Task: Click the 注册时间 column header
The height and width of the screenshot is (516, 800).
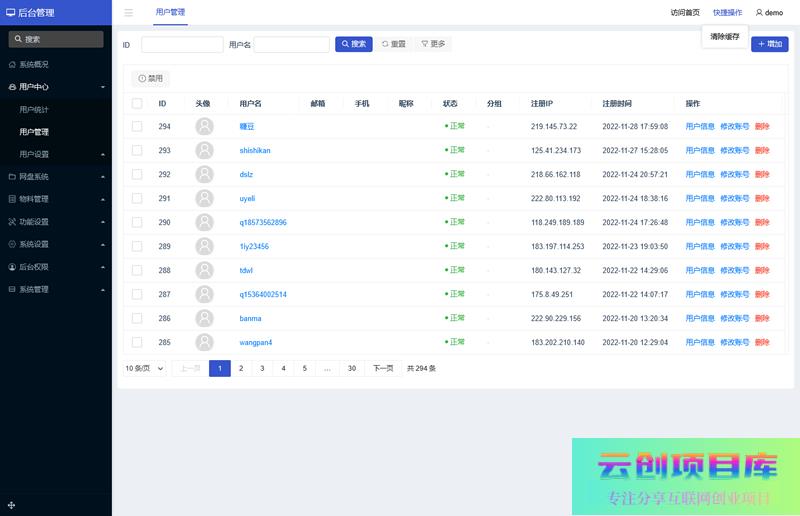Action: coord(617,103)
